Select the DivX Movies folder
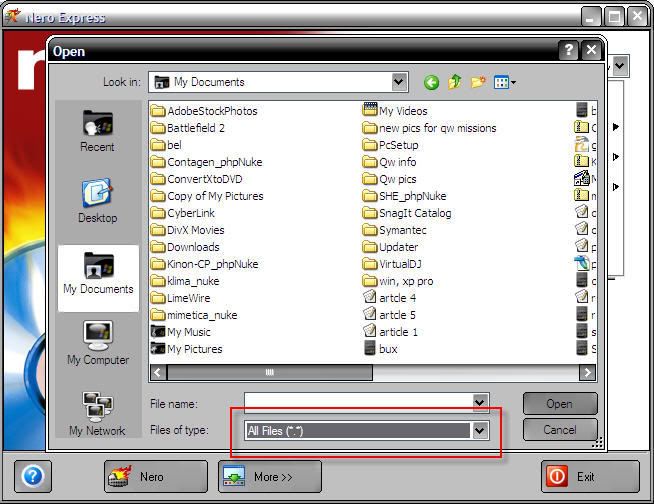Screen dimensions: 654x504 pos(187,230)
